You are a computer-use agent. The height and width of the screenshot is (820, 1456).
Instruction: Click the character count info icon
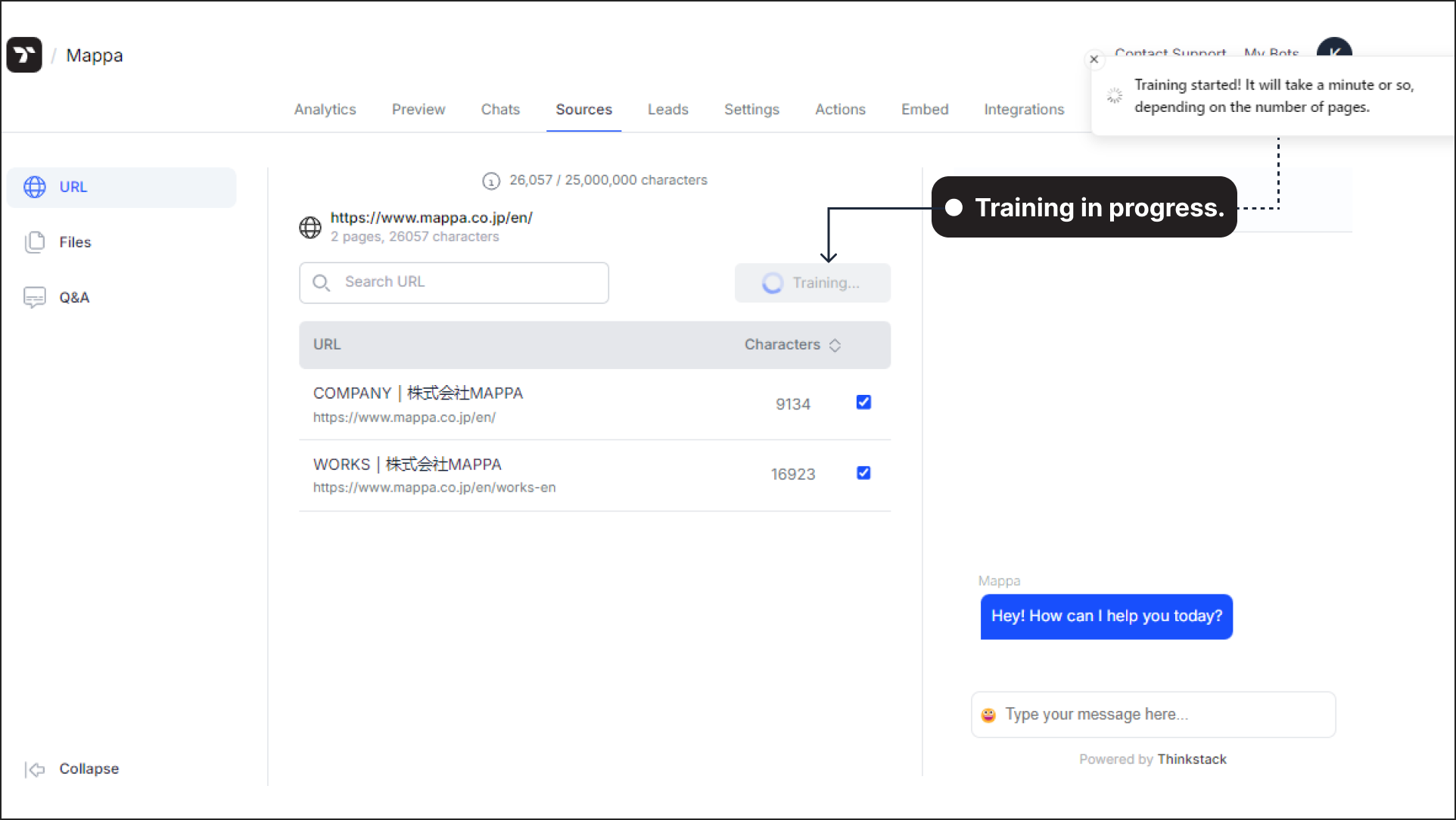click(491, 181)
